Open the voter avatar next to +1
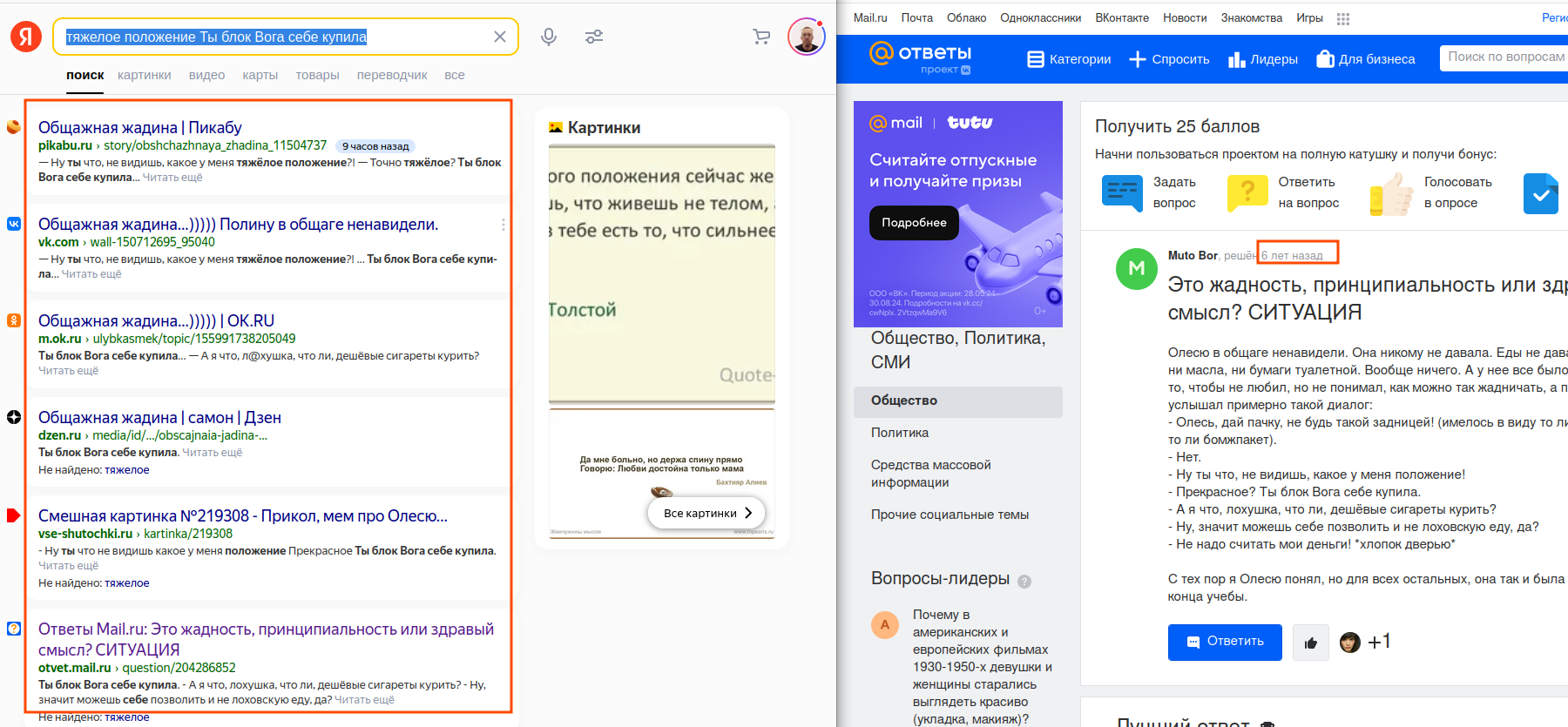Image resolution: width=1568 pixels, height=727 pixels. click(1350, 643)
